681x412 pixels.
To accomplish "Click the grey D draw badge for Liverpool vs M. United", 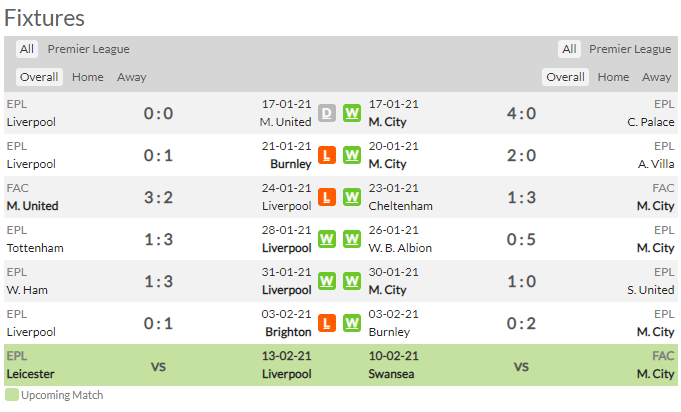I will tap(327, 113).
